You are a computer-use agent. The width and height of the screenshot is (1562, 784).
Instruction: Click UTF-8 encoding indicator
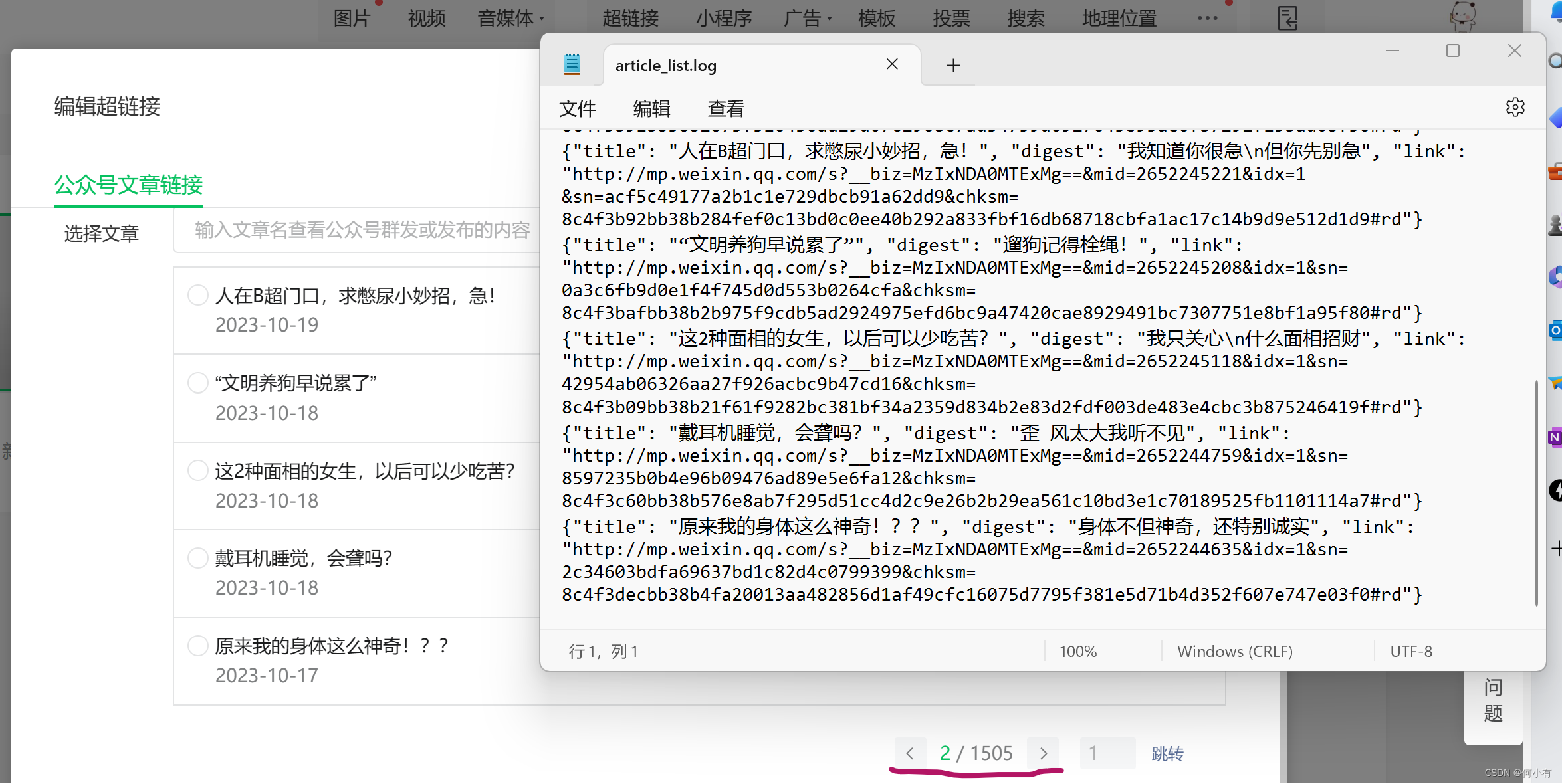tap(1411, 651)
